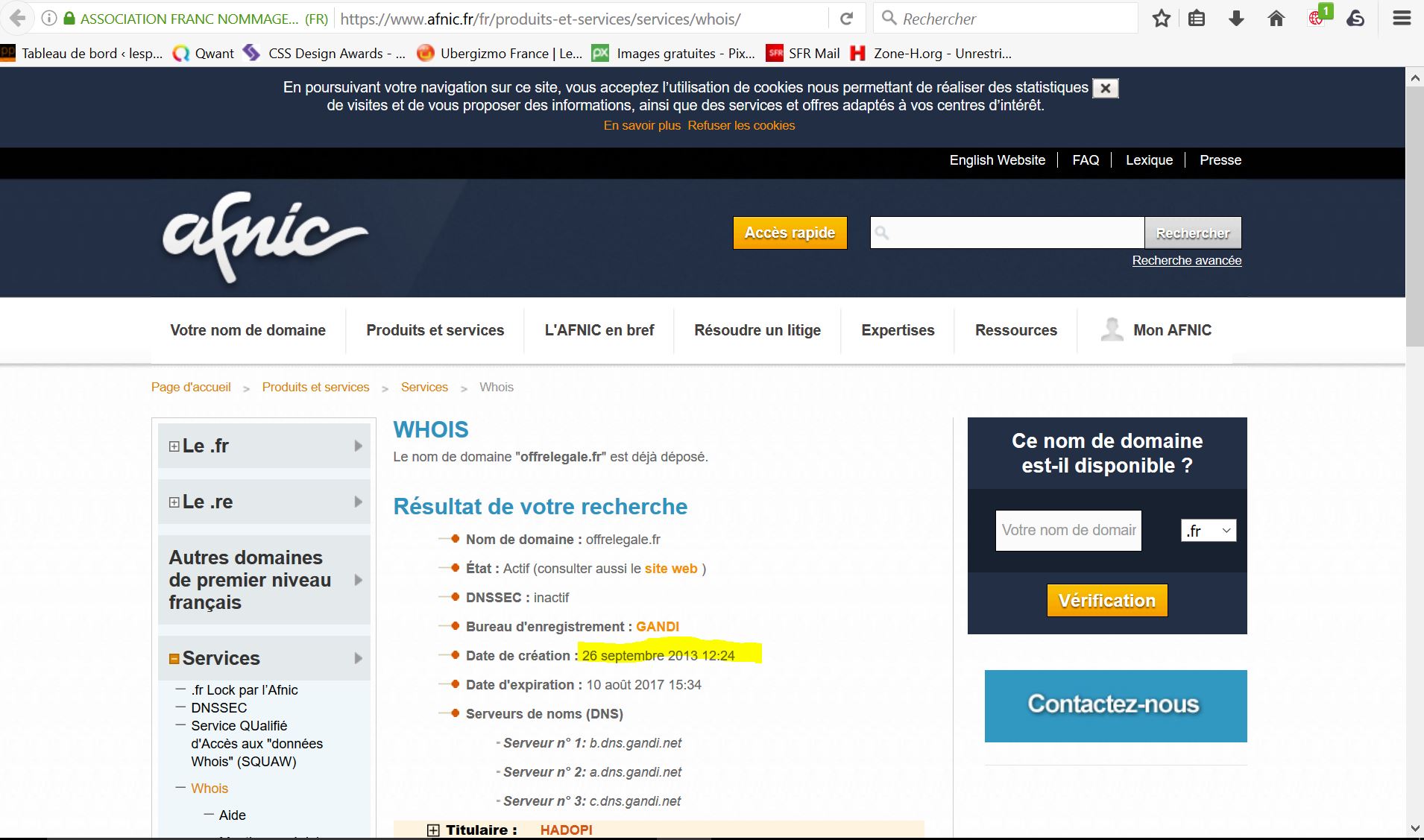Open site information icon in address bar

[49, 19]
